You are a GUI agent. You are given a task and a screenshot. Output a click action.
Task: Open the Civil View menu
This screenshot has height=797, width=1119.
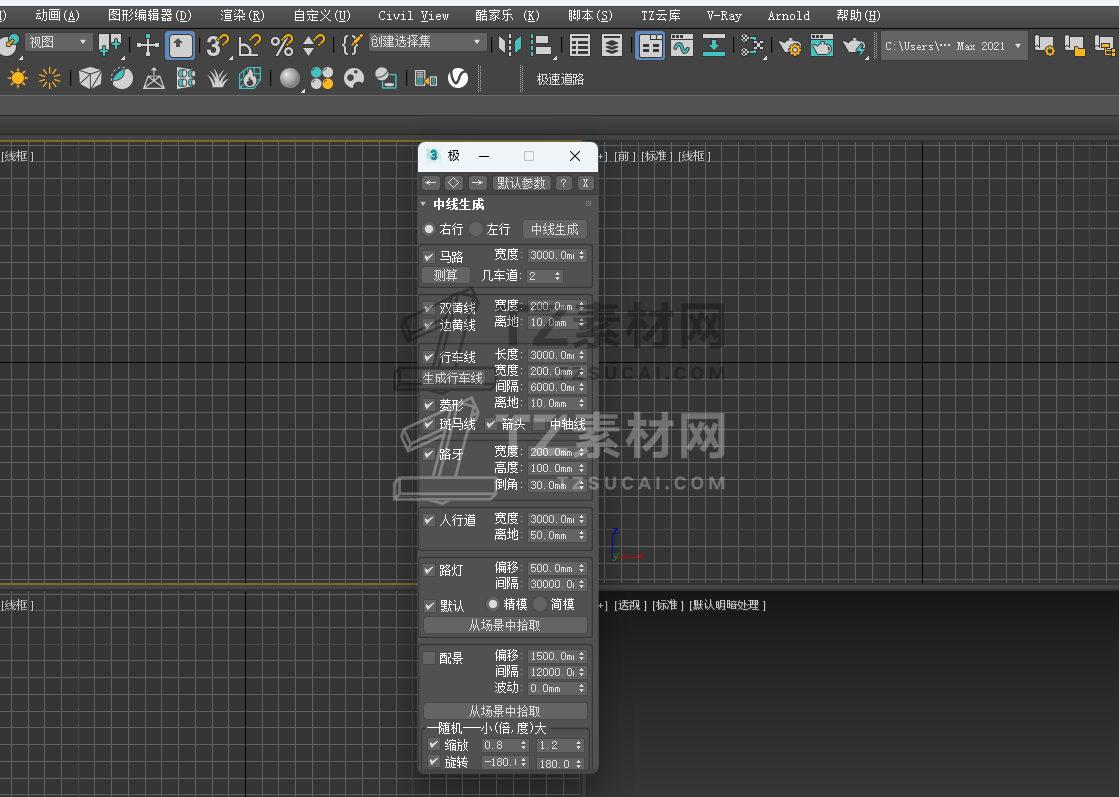coord(413,15)
